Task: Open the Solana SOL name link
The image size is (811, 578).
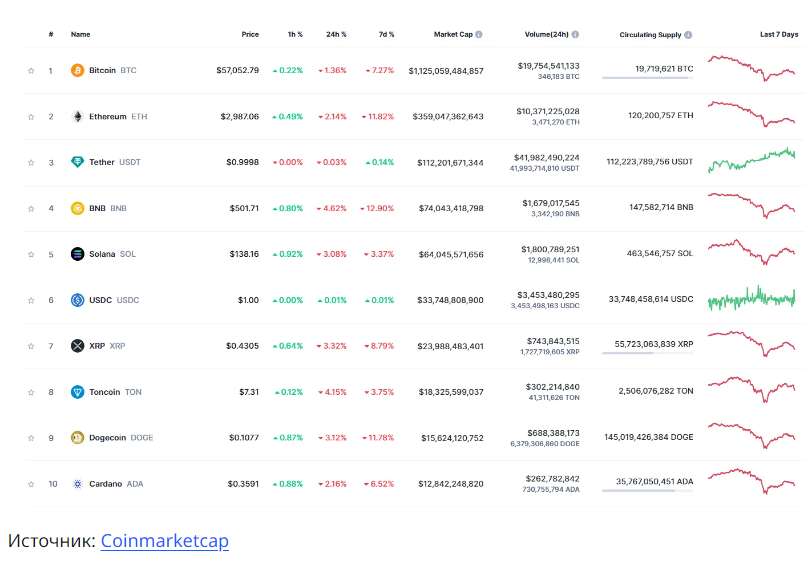Action: (112, 254)
